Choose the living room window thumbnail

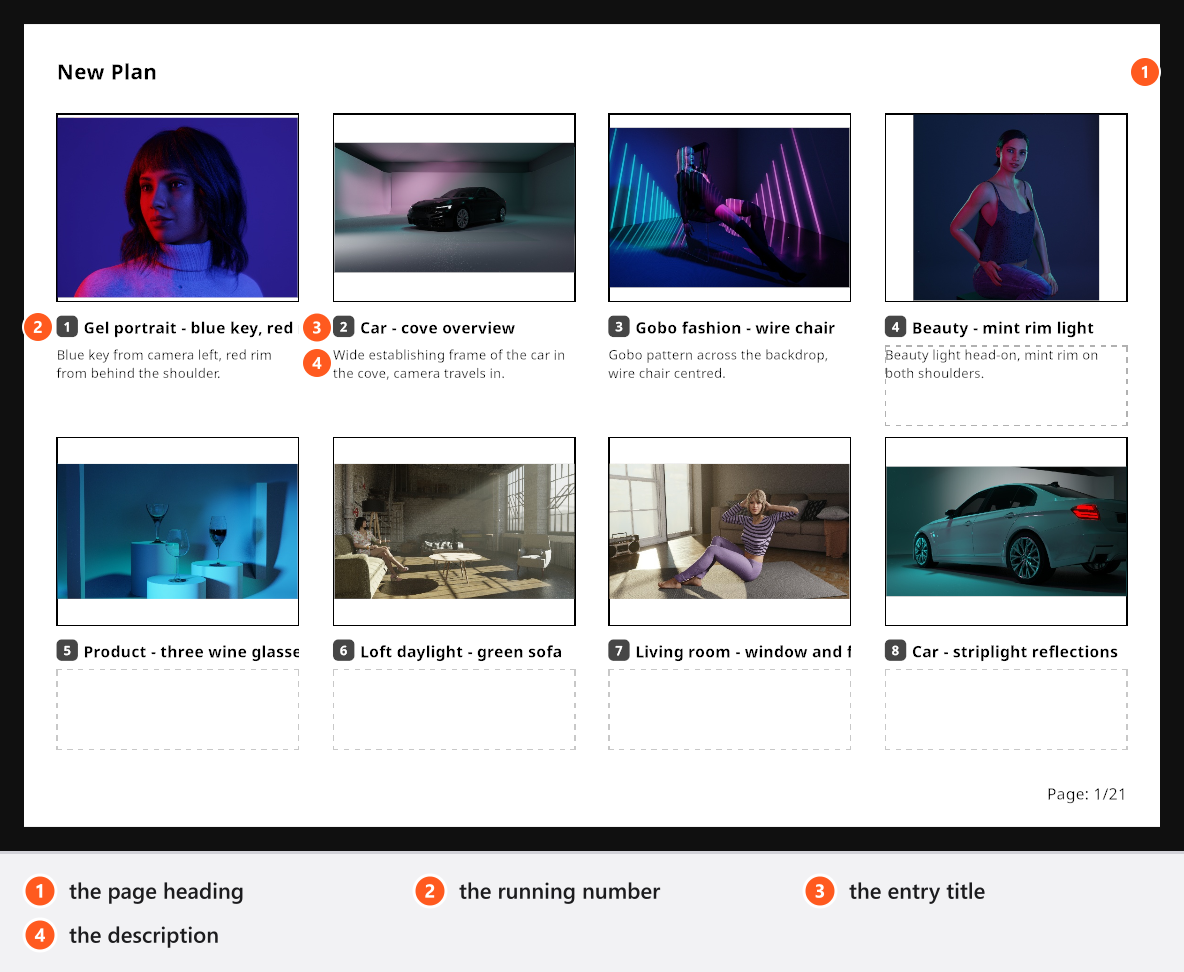pos(729,532)
